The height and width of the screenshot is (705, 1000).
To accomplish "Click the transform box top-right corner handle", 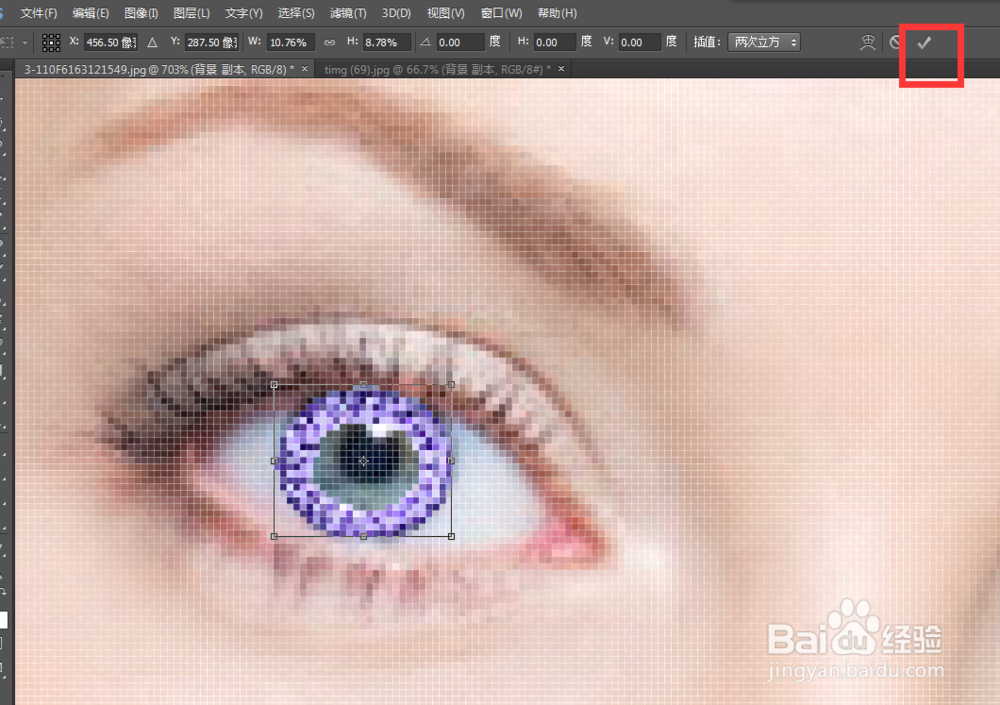I will click(x=452, y=385).
